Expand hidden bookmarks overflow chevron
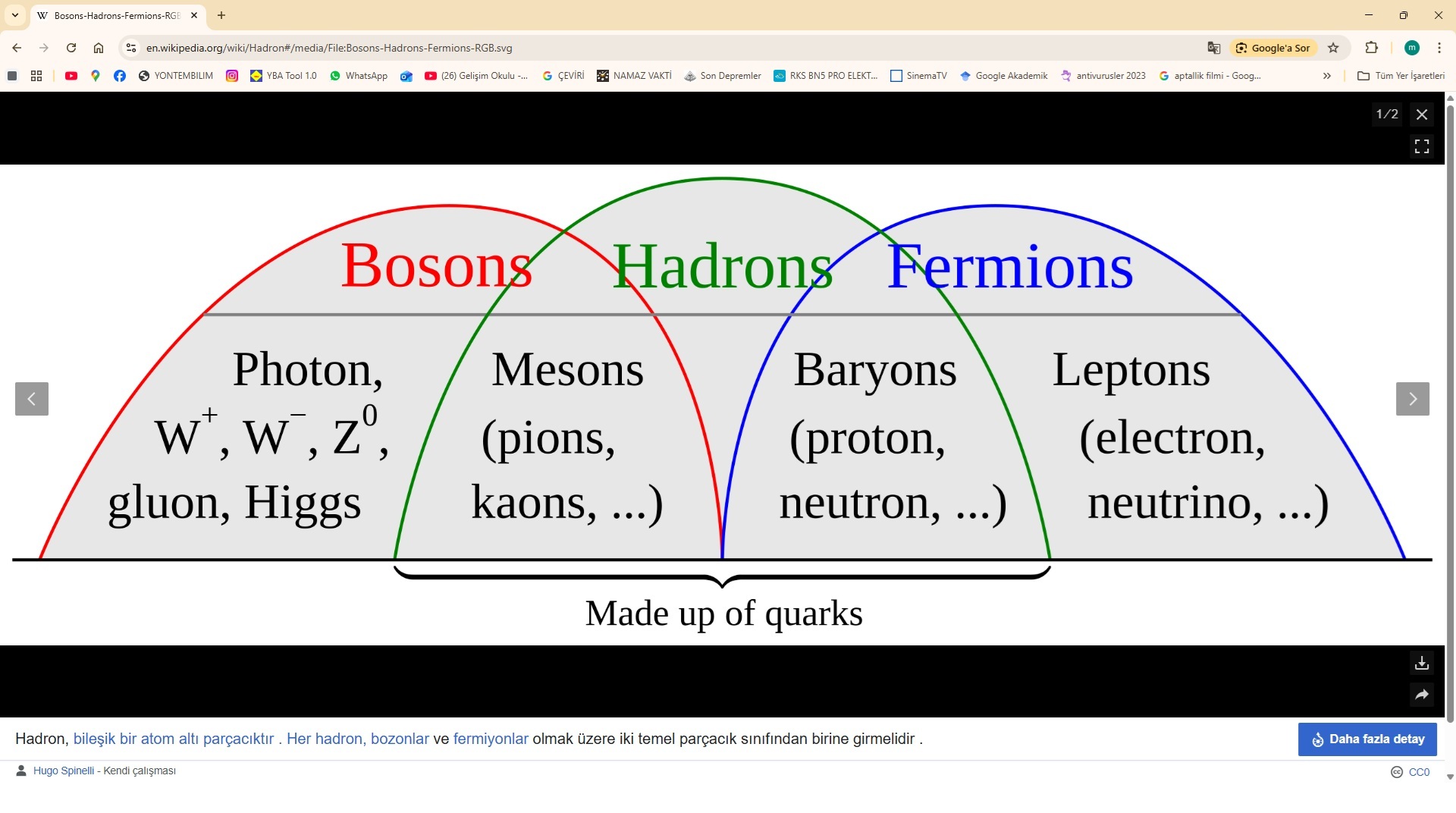Viewport: 1456px width, 813px height. click(1327, 76)
